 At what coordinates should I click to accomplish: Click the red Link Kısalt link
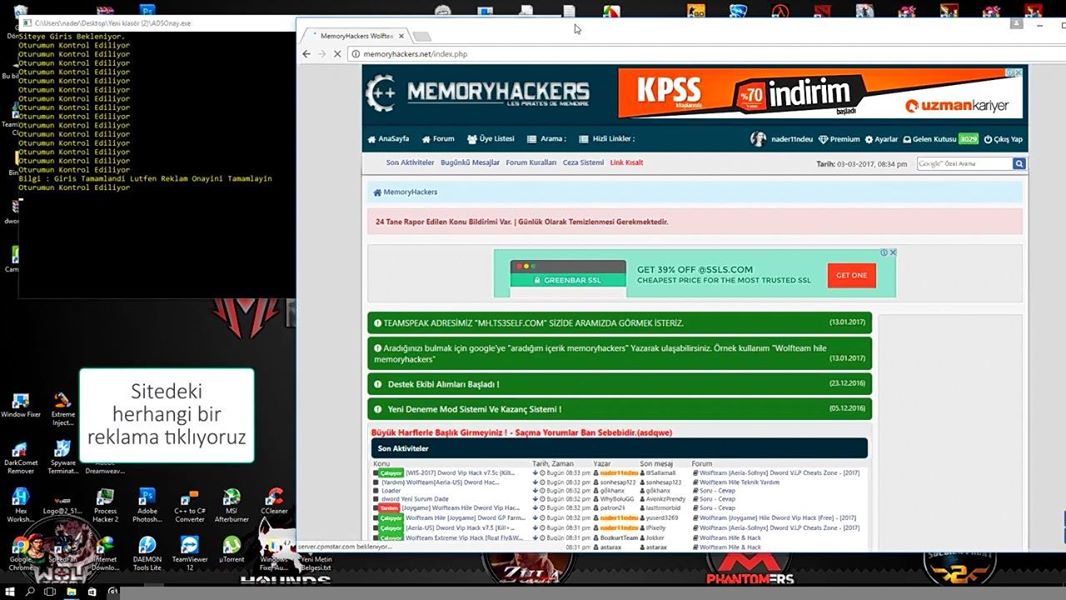tap(626, 163)
